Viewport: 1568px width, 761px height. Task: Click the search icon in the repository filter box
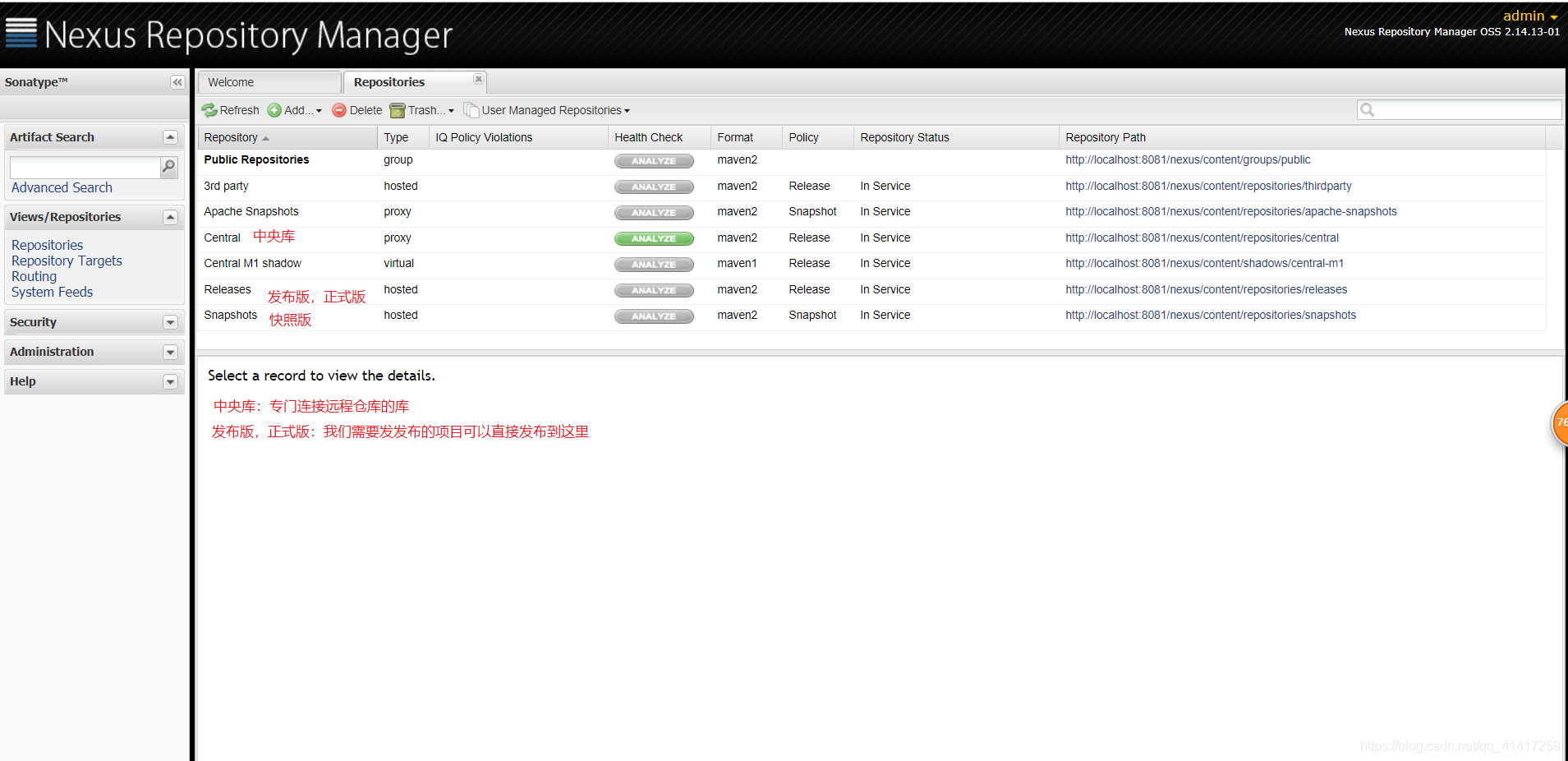(1368, 110)
